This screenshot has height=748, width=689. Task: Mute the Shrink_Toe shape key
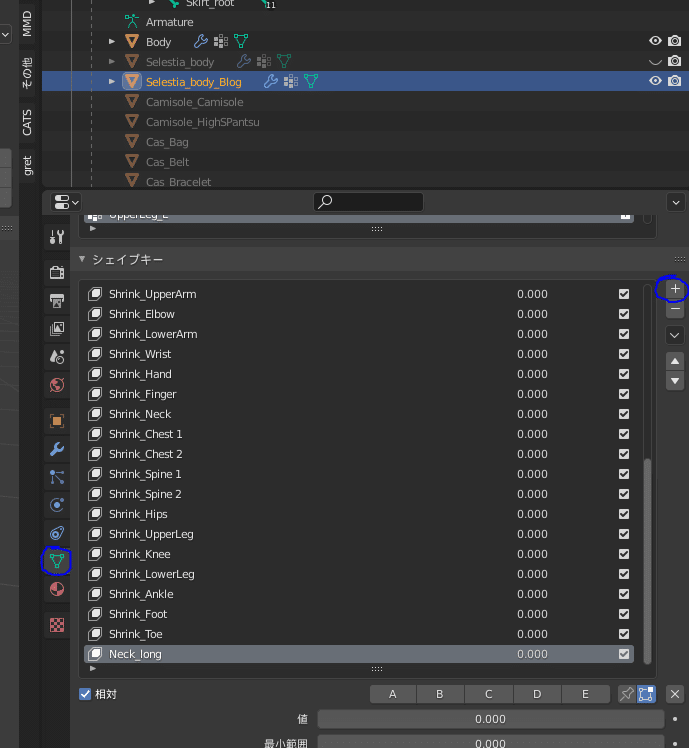click(624, 634)
